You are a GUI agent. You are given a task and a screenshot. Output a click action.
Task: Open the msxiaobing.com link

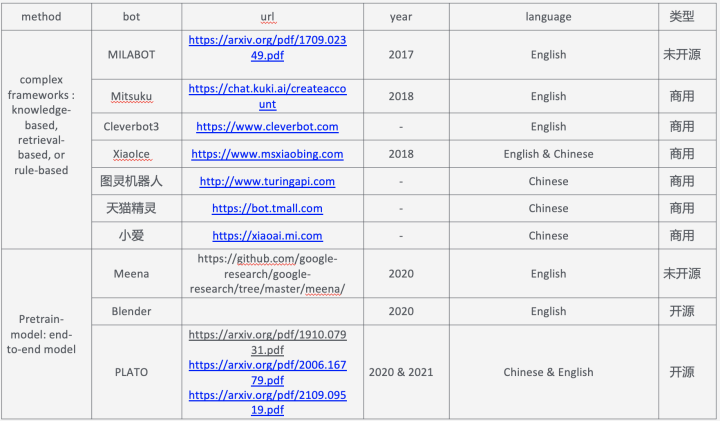coord(267,154)
